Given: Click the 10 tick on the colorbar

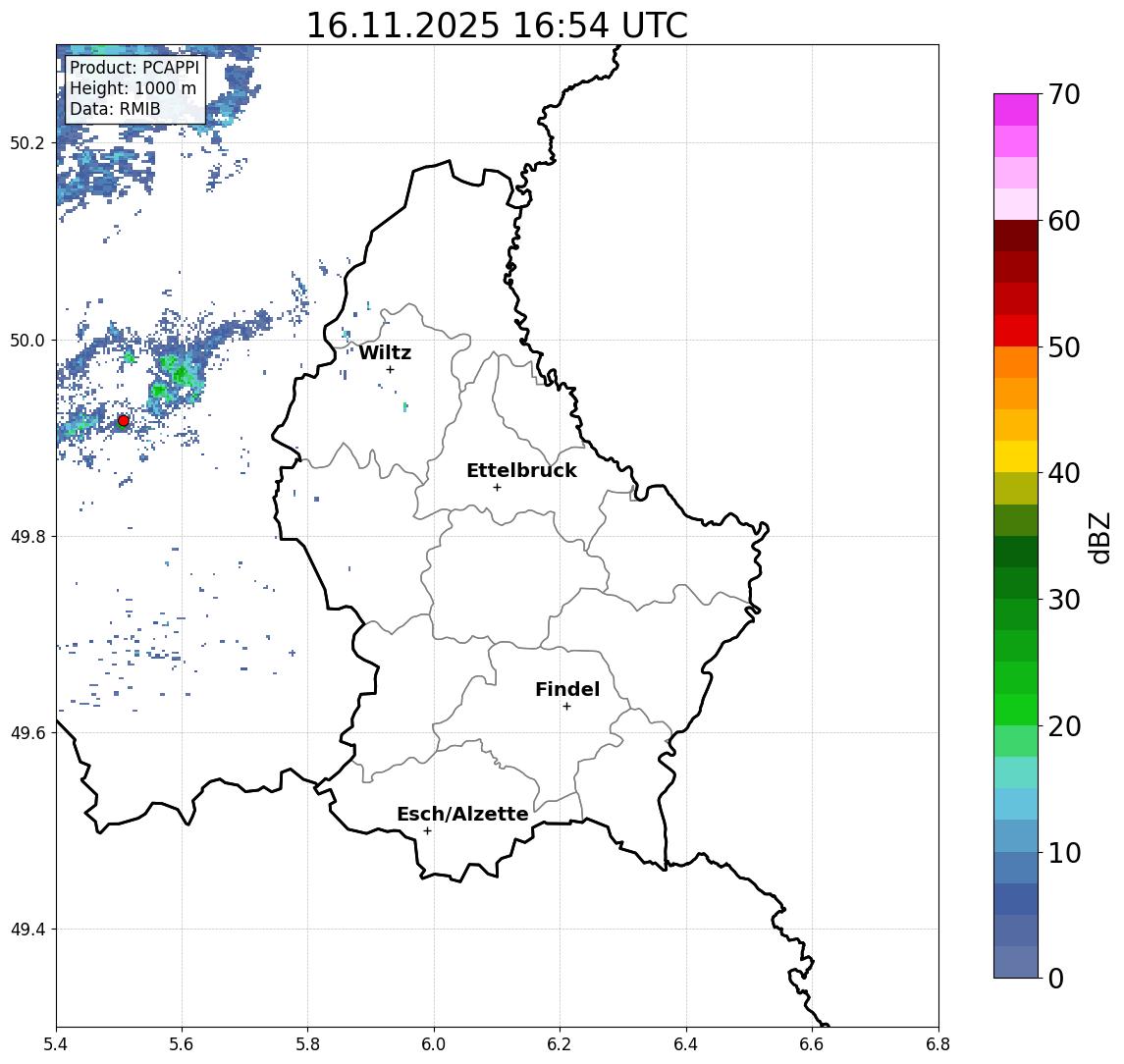Looking at the screenshot, I should tap(1064, 853).
